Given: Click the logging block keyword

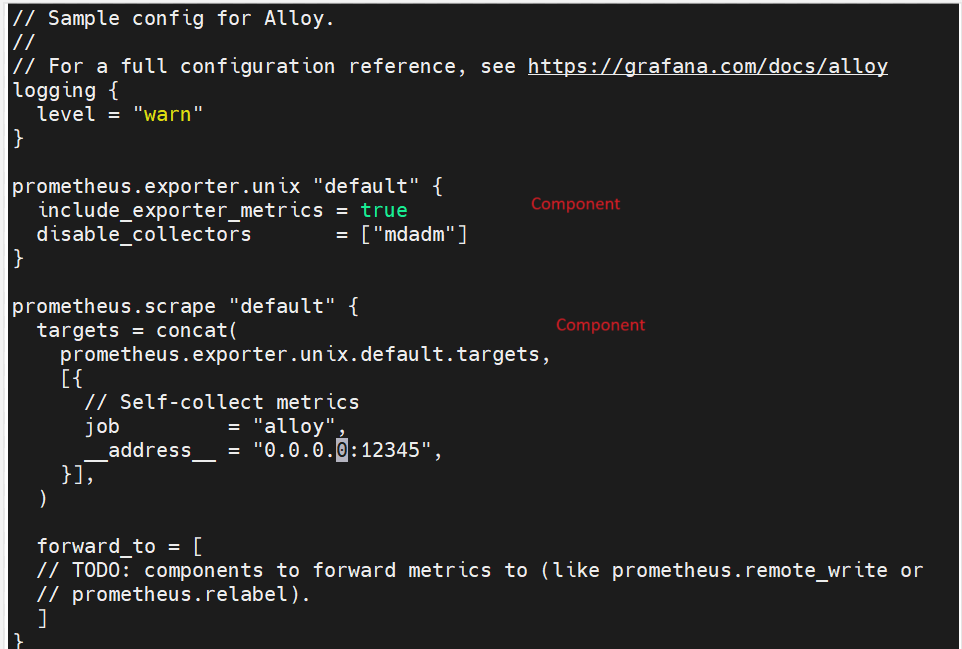Looking at the screenshot, I should point(54,91).
